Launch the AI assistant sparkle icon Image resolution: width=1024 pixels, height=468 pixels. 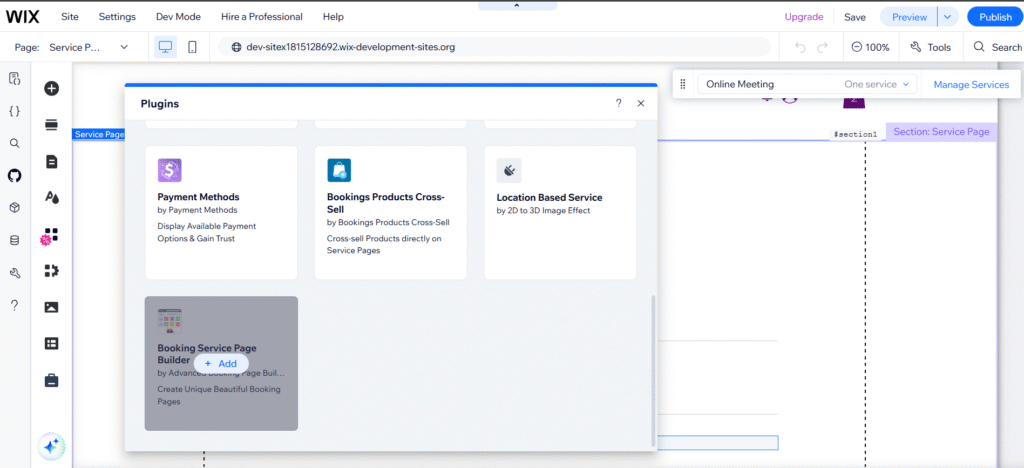coord(52,446)
